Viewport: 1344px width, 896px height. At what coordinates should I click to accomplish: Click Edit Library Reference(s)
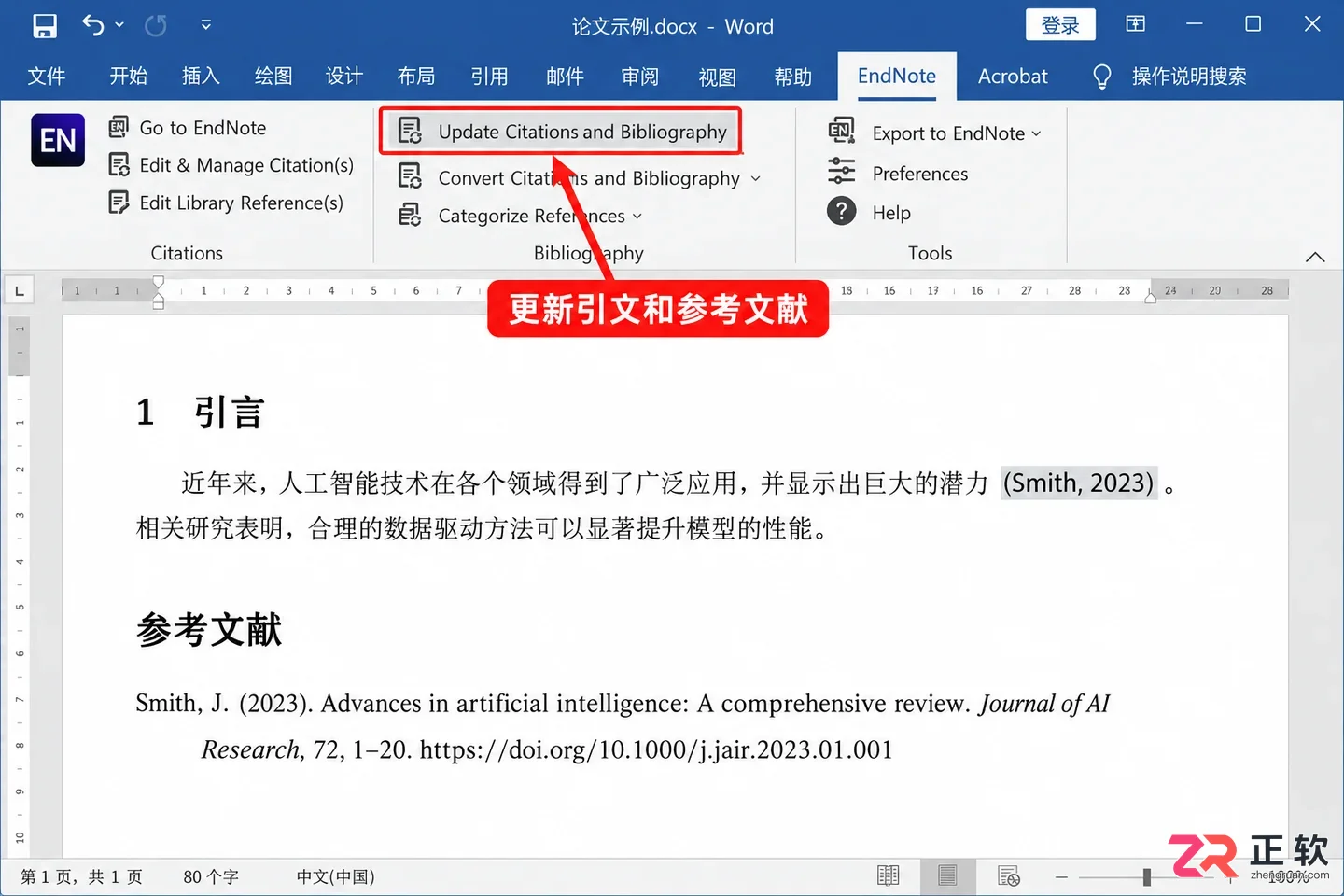point(226,203)
